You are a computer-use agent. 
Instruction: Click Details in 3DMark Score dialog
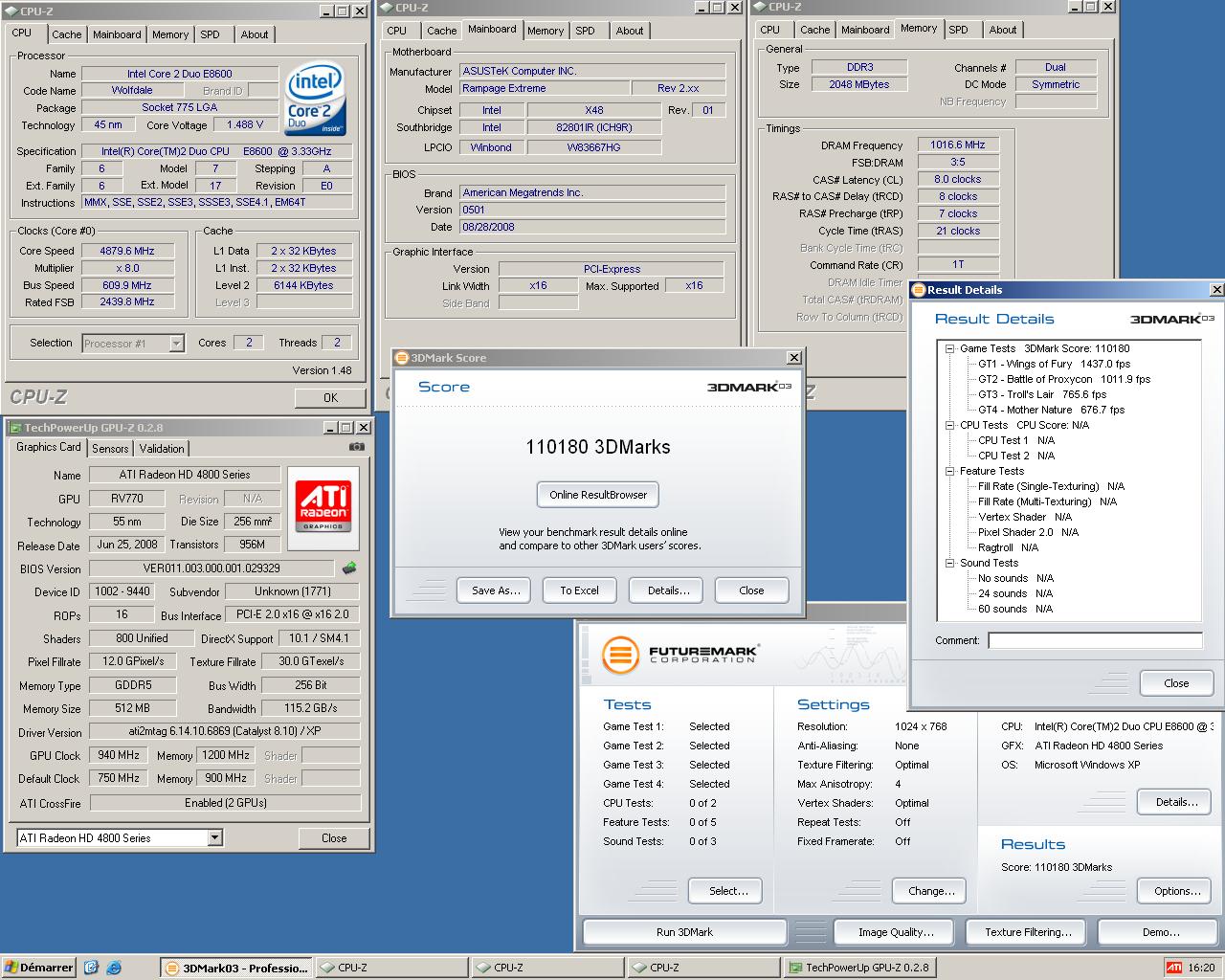(x=668, y=590)
